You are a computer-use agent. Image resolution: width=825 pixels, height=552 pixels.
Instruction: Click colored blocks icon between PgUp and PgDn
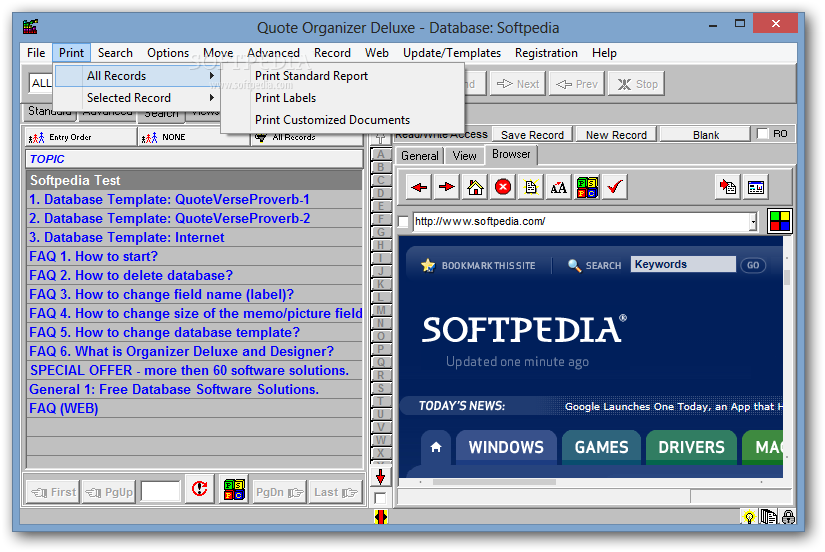point(234,490)
